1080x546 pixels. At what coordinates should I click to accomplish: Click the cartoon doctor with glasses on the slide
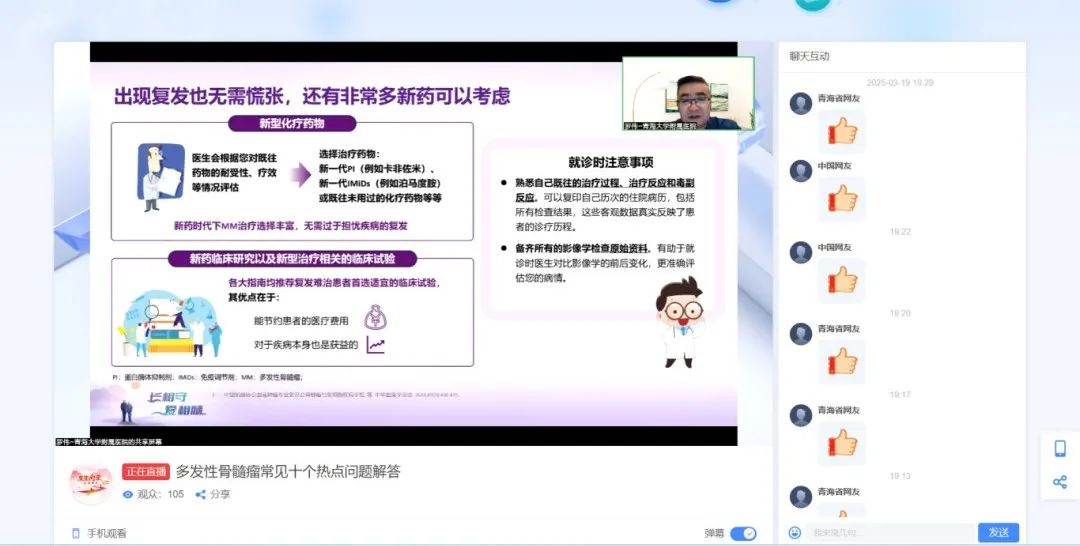679,322
